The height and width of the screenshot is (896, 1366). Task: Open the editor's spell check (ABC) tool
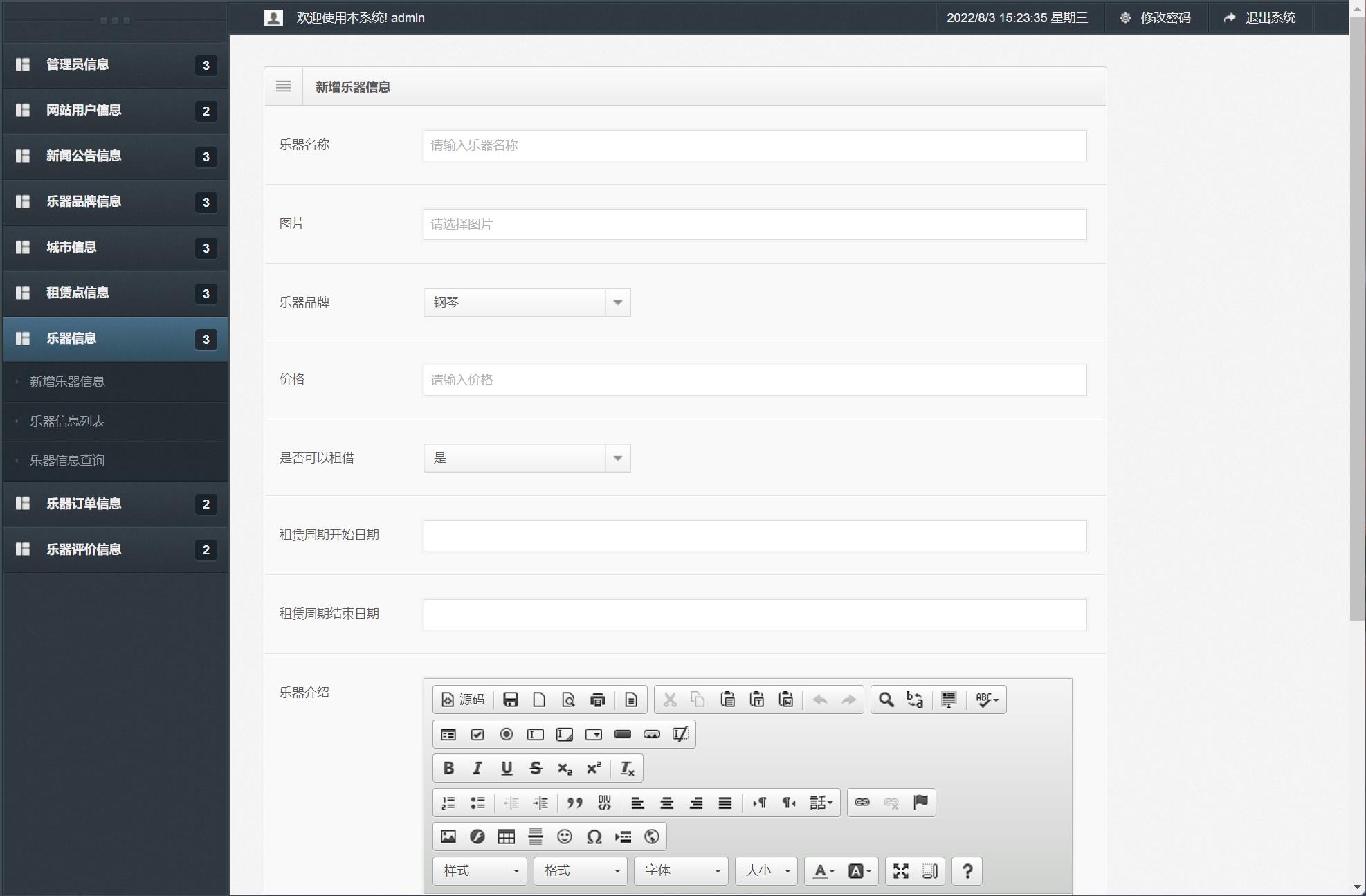click(985, 700)
